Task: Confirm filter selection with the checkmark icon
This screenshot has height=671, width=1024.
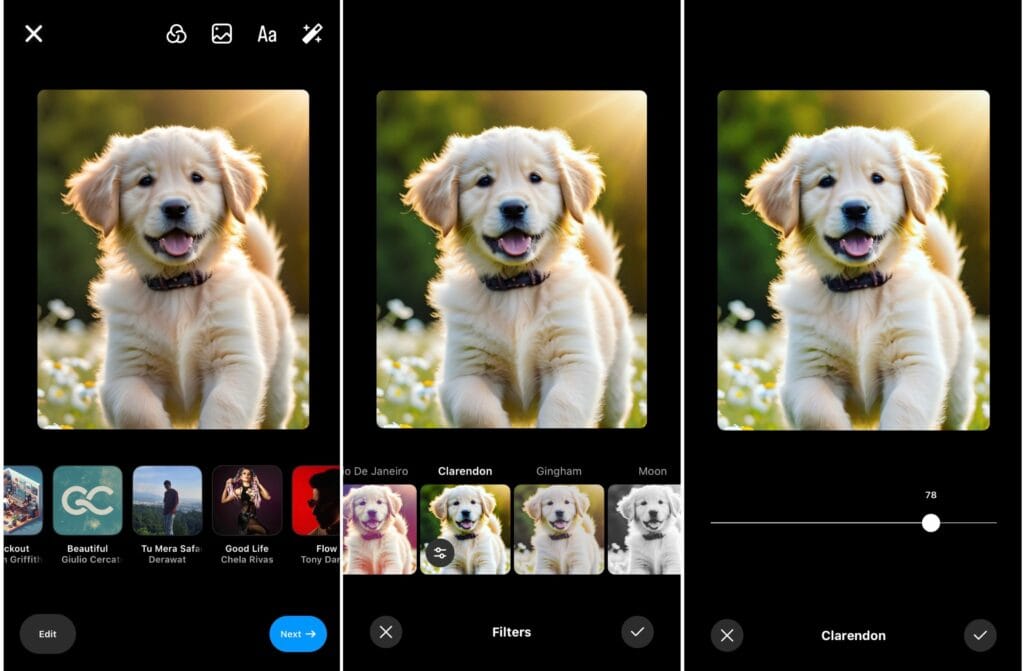Action: [637, 632]
